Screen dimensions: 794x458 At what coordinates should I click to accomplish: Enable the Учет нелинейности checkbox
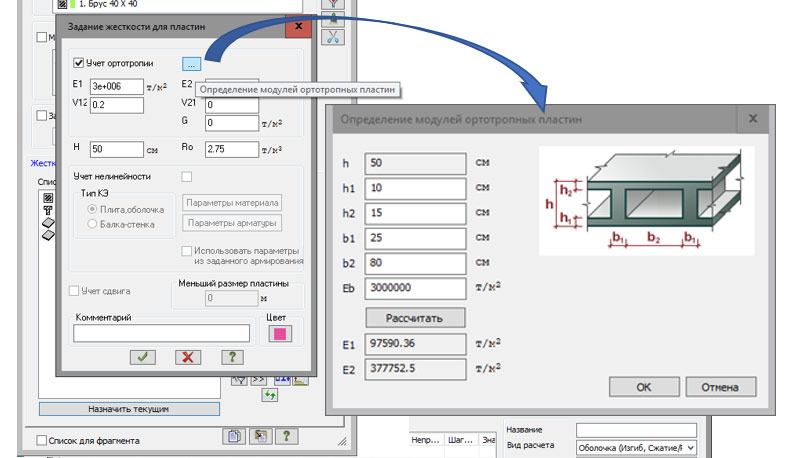(186, 177)
